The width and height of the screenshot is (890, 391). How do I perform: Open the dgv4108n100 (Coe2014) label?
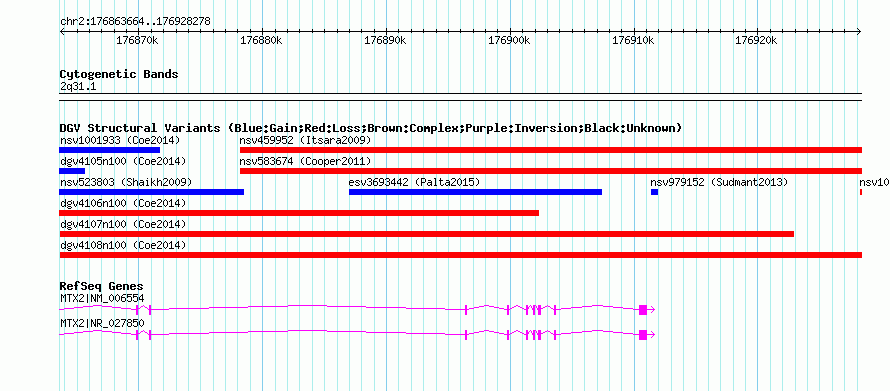point(123,245)
